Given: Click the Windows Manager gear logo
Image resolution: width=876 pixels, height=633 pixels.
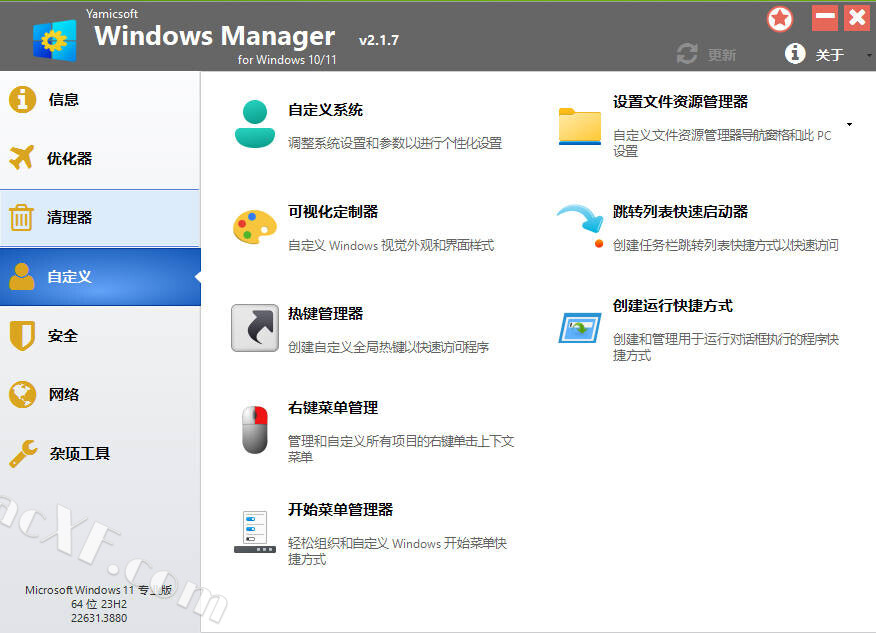Looking at the screenshot, I should pyautogui.click(x=54, y=40).
